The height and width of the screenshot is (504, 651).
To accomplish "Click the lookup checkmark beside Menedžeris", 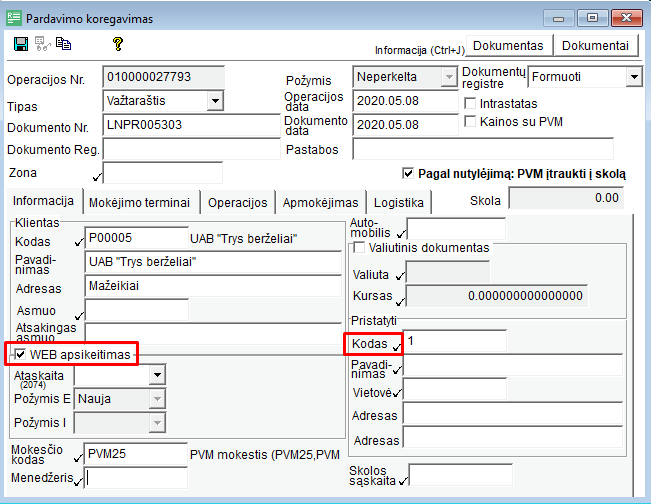I will point(80,481).
